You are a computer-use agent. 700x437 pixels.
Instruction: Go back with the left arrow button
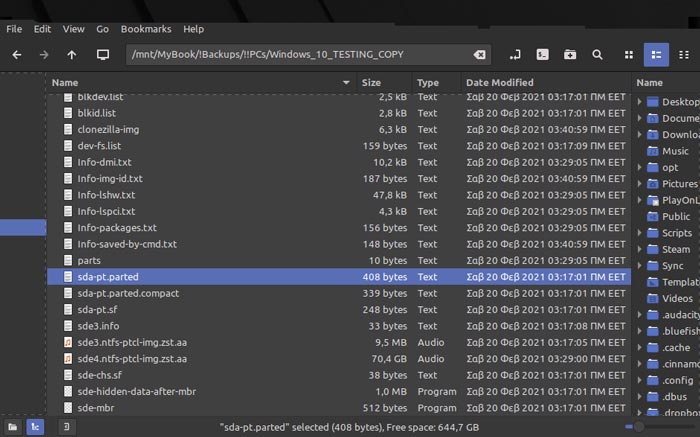(17, 55)
